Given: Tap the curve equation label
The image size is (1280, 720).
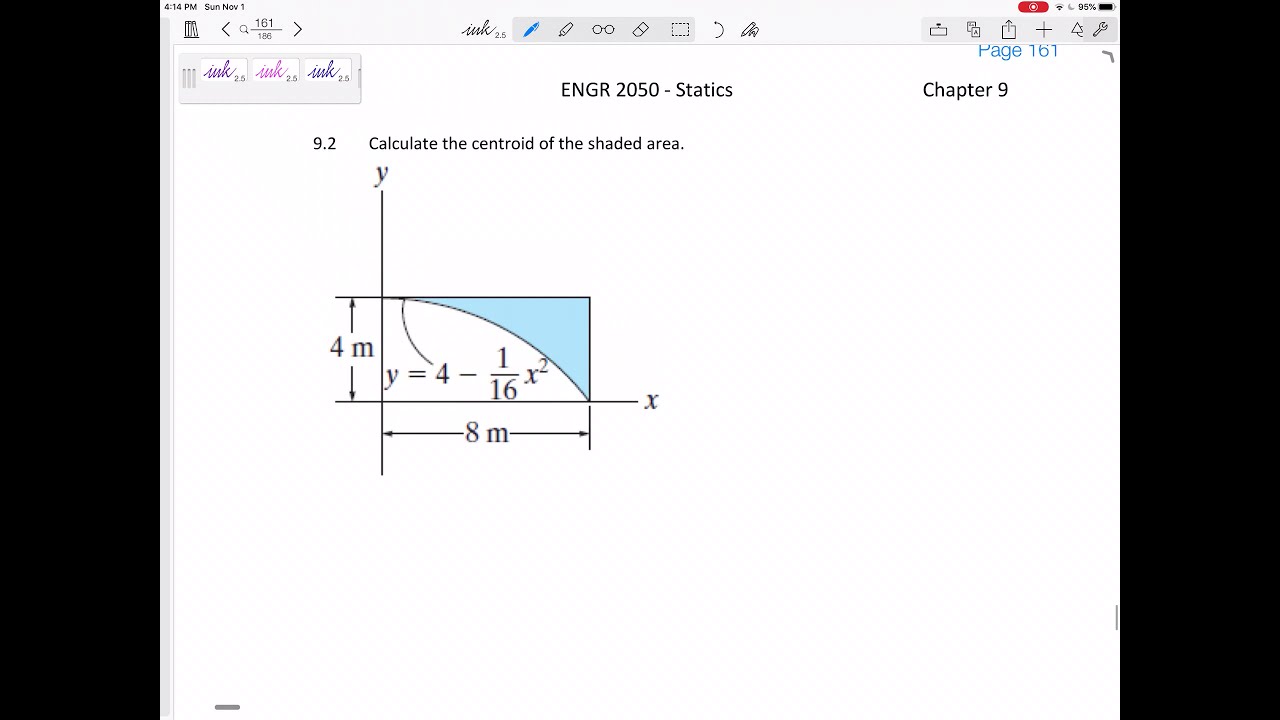Looking at the screenshot, I should coord(467,375).
